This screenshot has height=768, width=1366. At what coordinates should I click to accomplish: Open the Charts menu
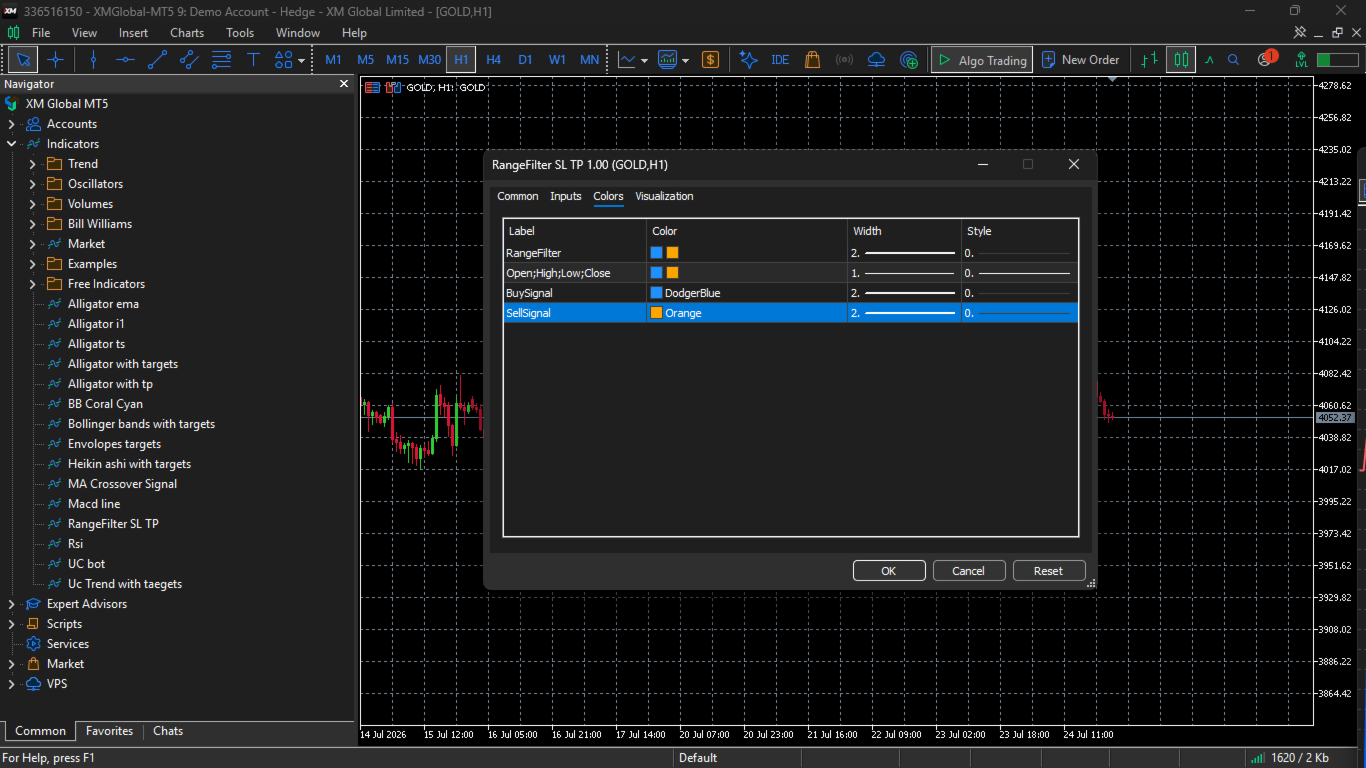[187, 33]
